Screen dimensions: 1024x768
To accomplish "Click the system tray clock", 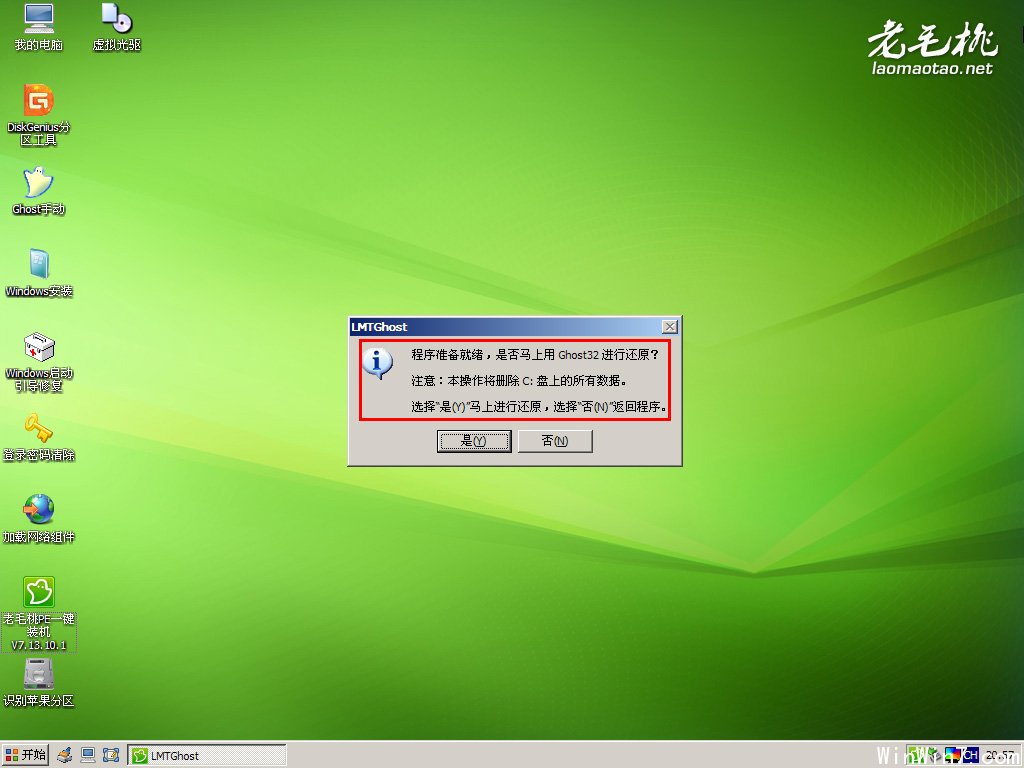I will click(x=999, y=755).
